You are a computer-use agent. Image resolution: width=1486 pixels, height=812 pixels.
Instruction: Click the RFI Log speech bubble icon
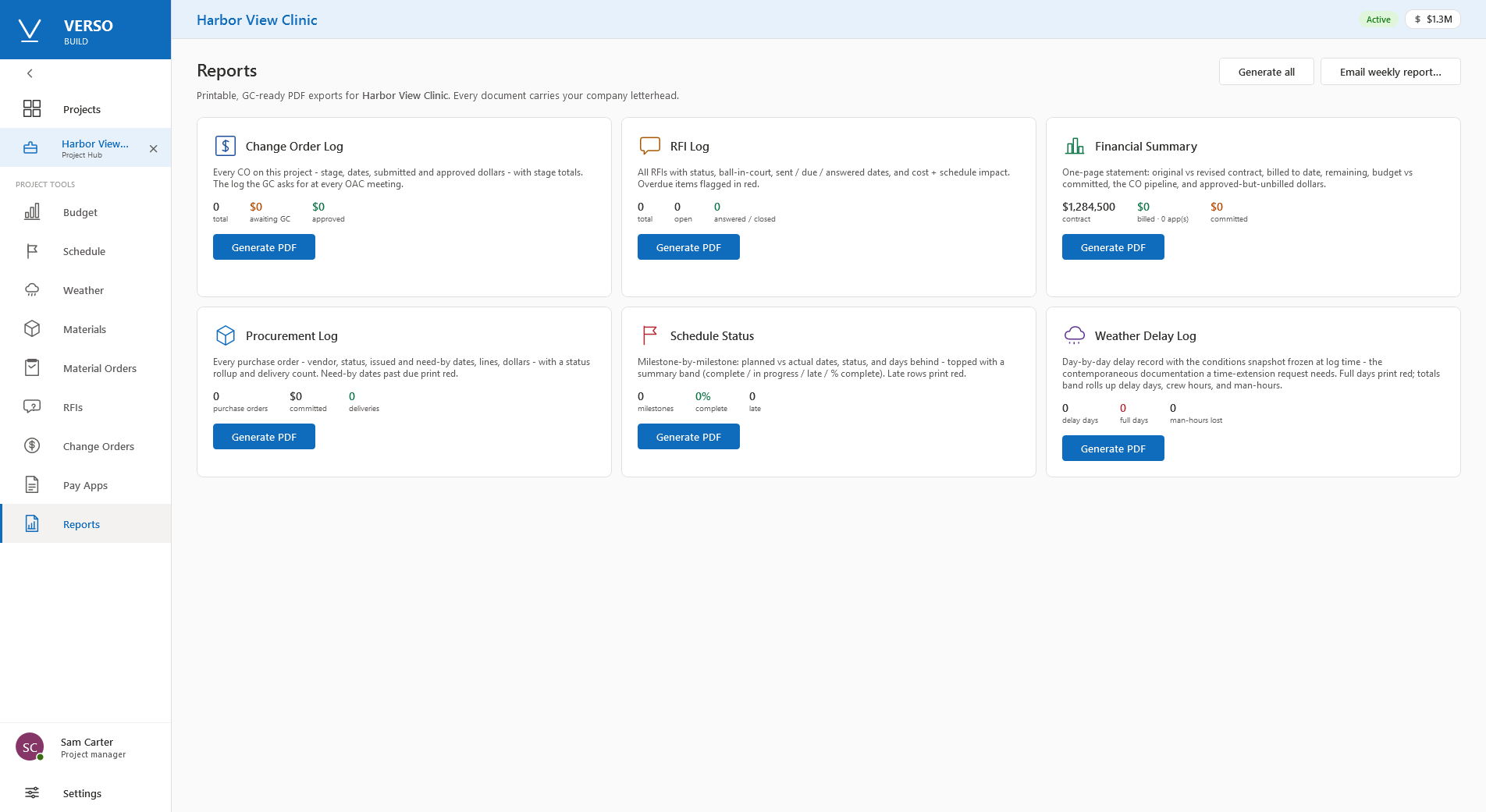(650, 146)
